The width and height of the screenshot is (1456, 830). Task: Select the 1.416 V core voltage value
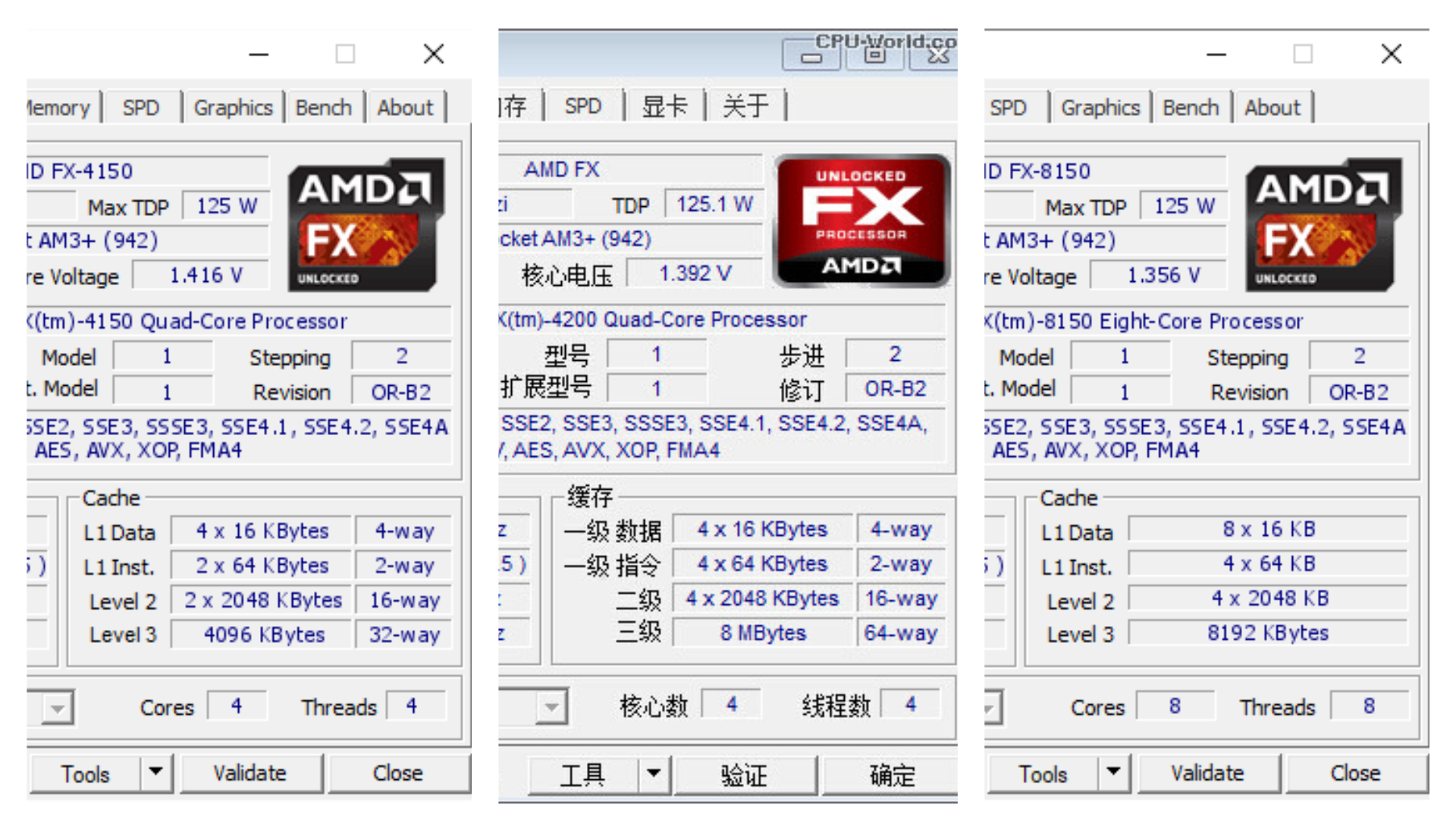202,275
